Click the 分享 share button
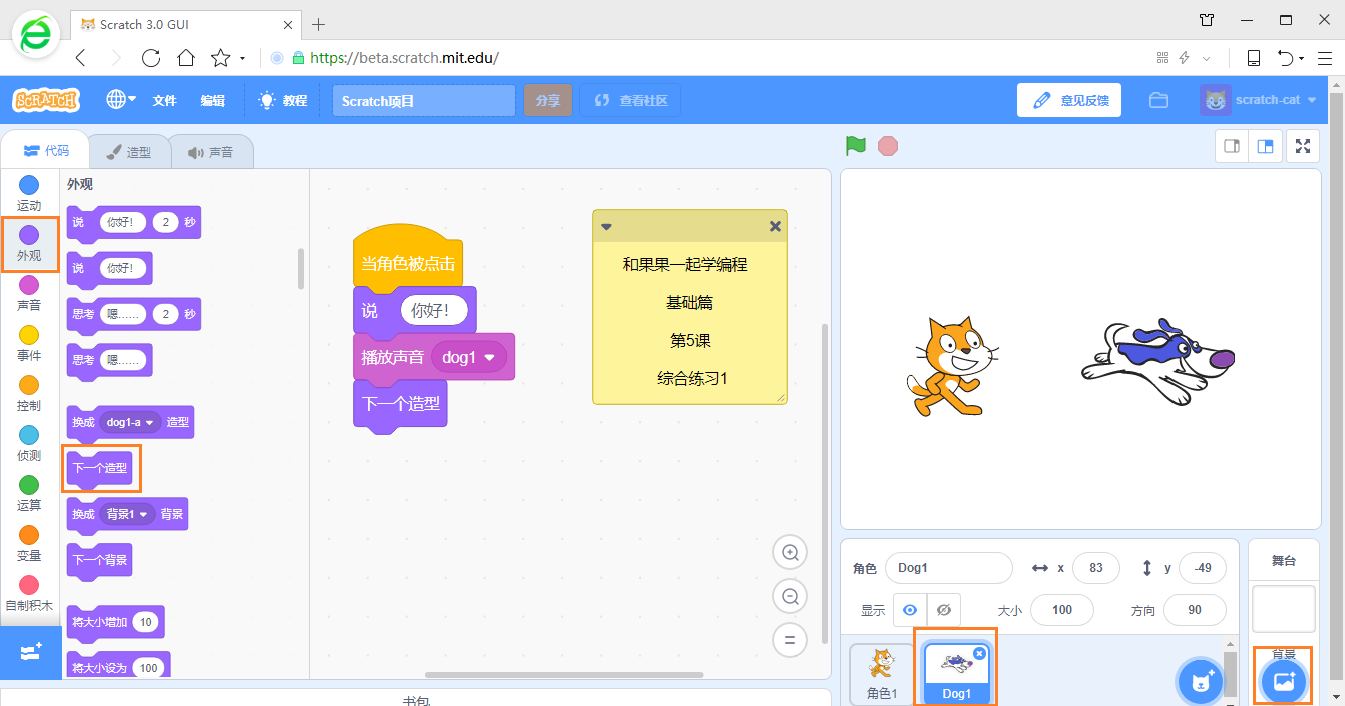Screen dimensions: 1345x706 pos(547,100)
